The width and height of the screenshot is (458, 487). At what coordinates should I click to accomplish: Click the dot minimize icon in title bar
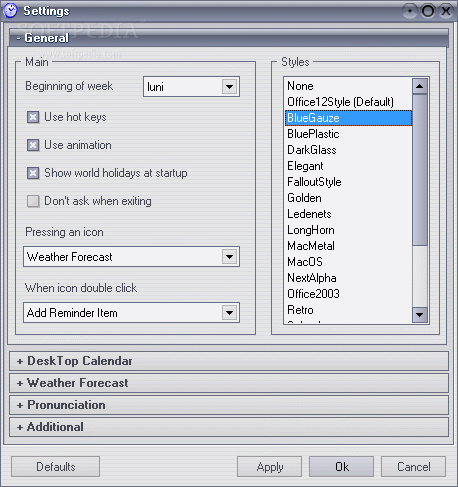tap(410, 11)
